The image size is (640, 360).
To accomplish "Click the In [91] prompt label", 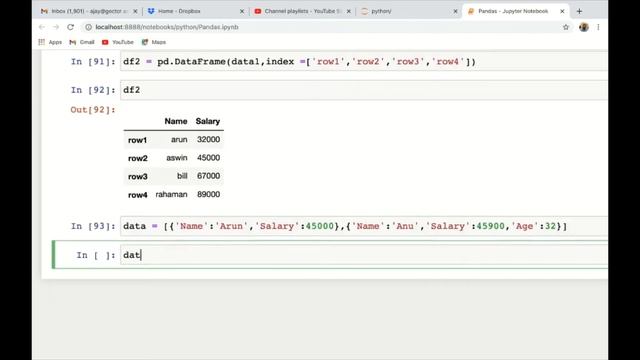I will pyautogui.click(x=93, y=62).
